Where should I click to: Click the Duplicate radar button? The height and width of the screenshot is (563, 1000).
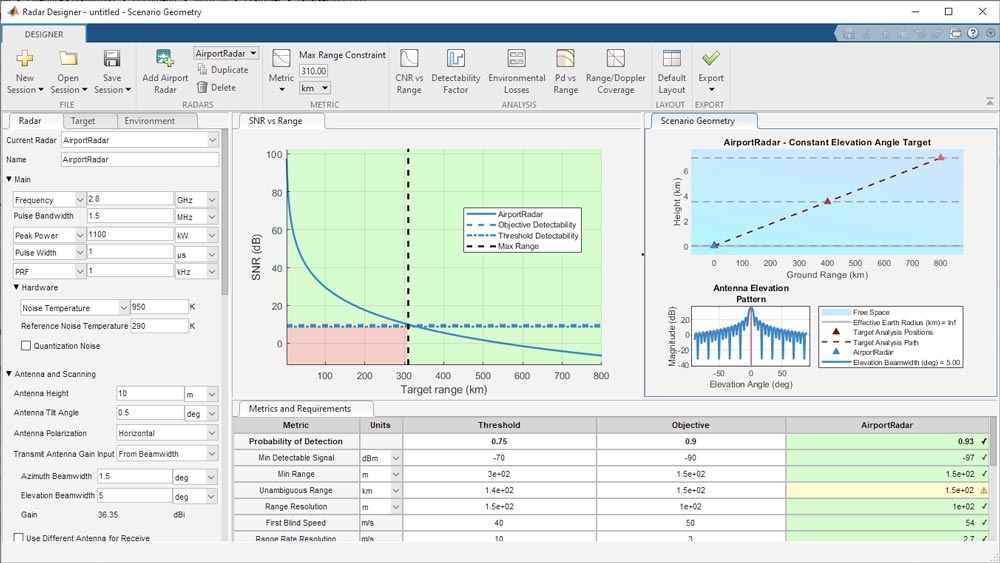click(222, 70)
